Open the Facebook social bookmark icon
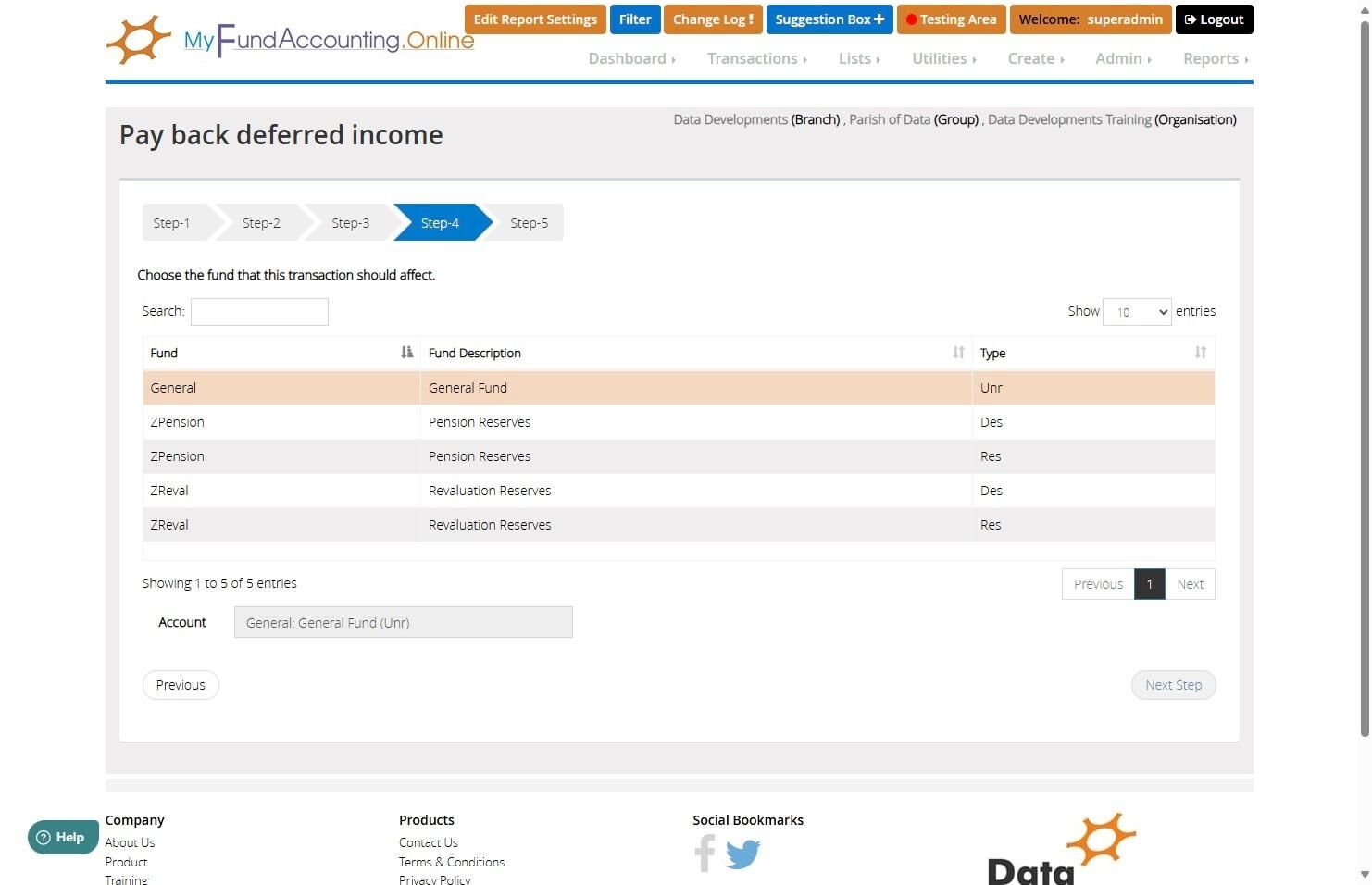This screenshot has width=1372, height=885. click(x=705, y=854)
